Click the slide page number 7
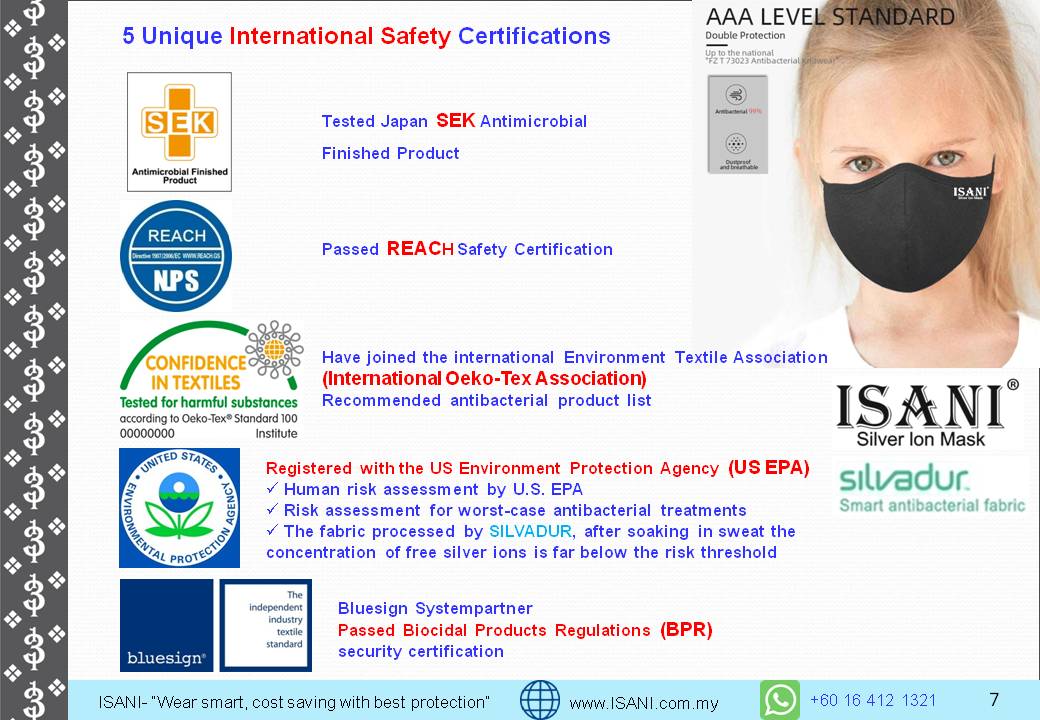The image size is (1040, 720). [994, 699]
